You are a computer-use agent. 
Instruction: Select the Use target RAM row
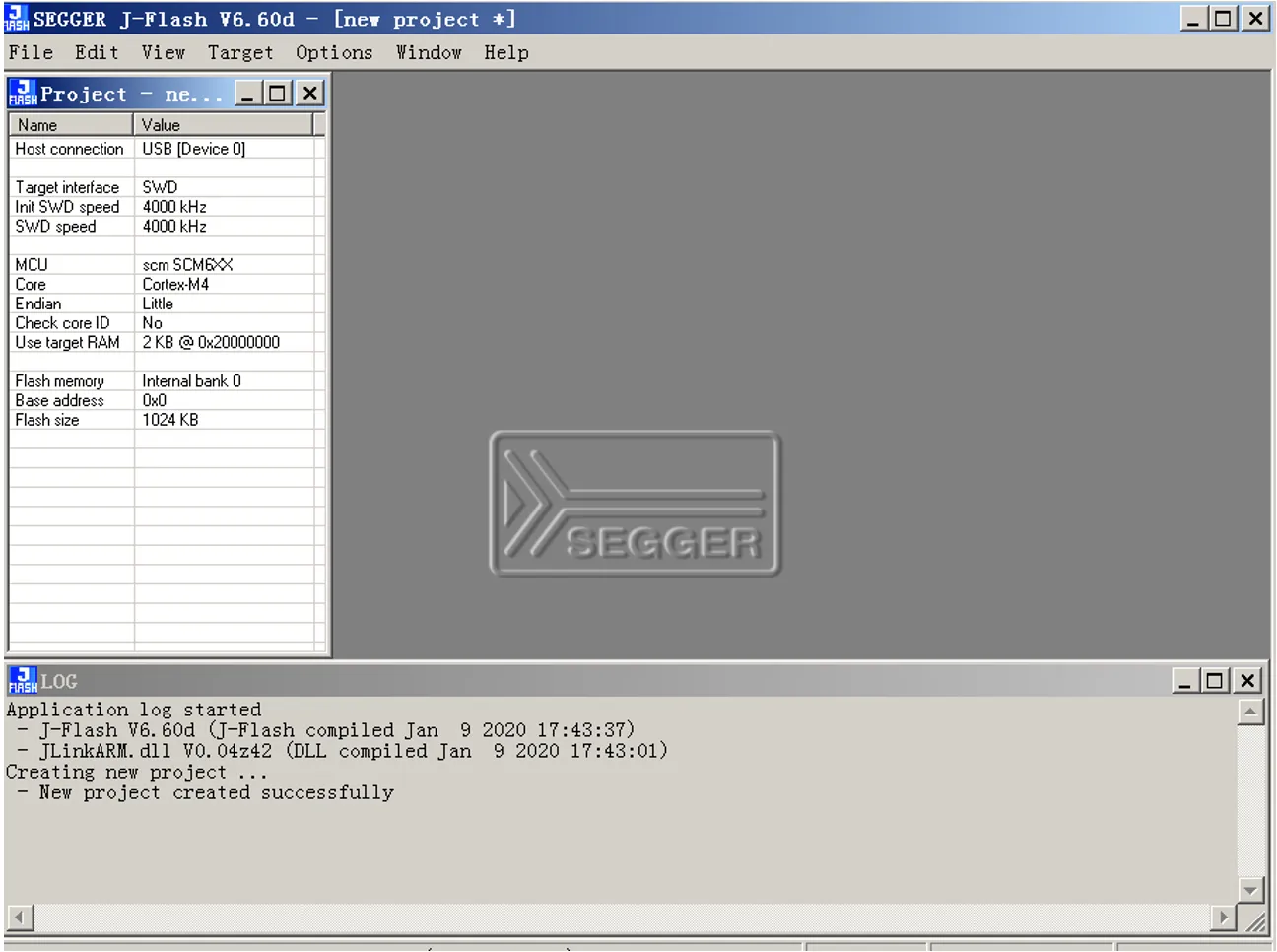(x=168, y=342)
